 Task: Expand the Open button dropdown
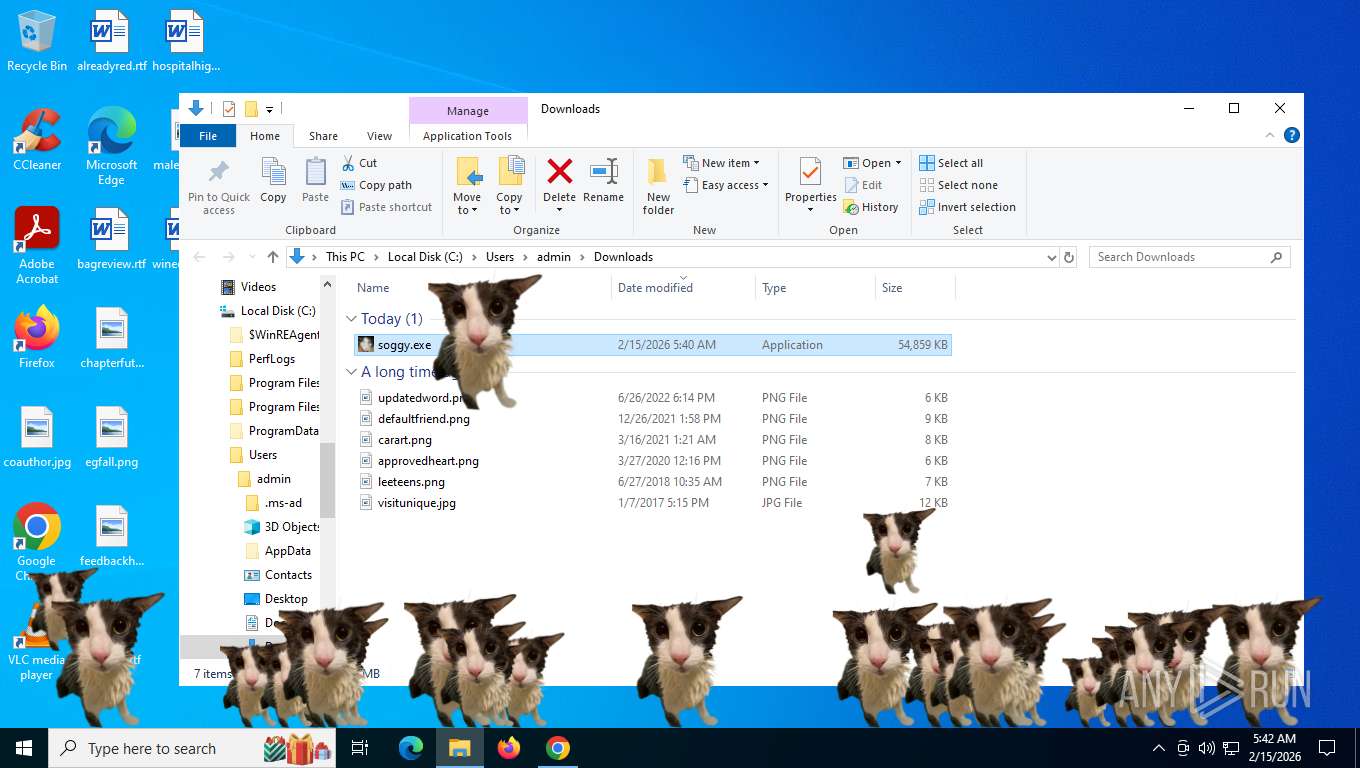898,163
